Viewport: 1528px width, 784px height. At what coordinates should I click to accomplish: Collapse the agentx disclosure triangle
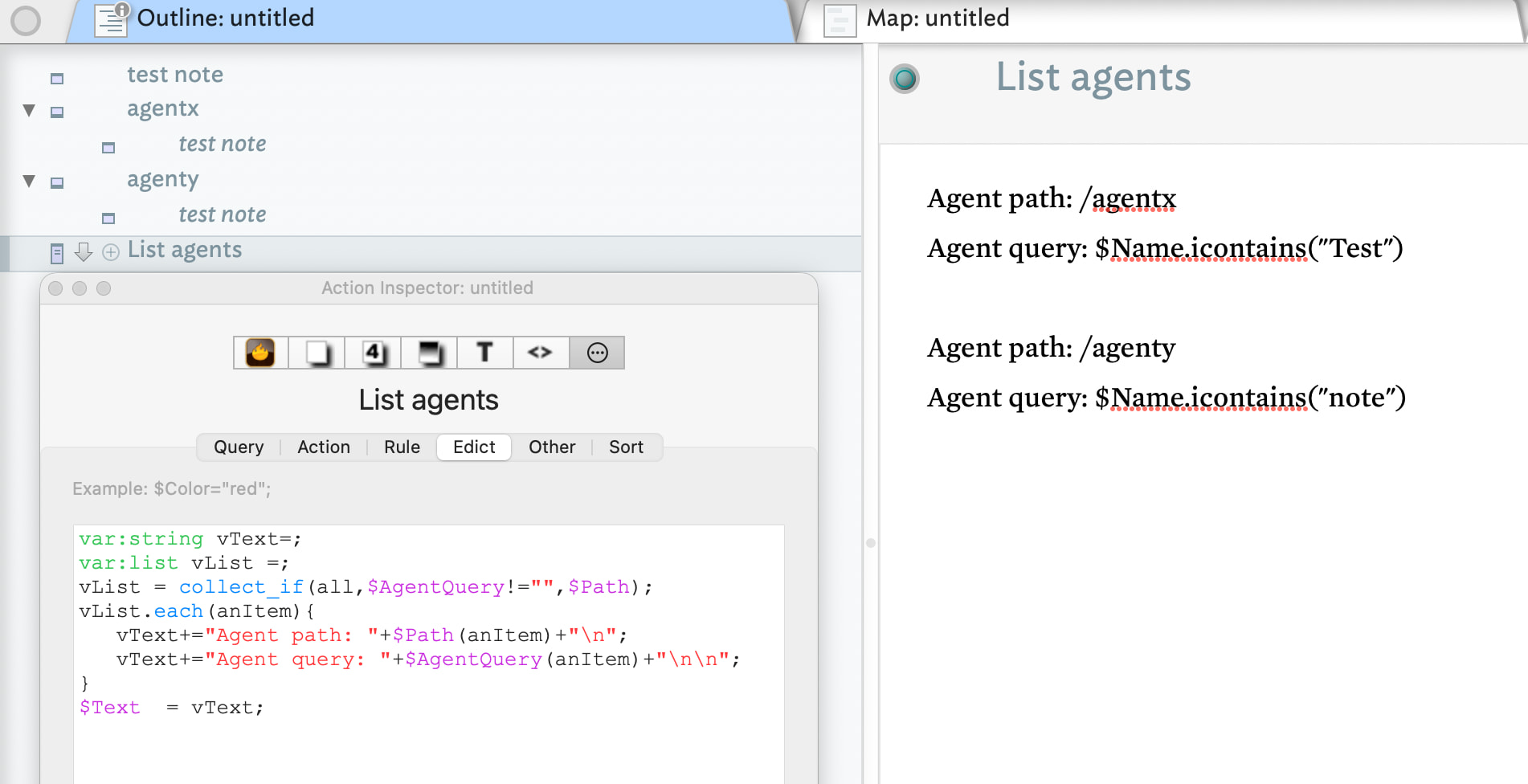click(29, 111)
